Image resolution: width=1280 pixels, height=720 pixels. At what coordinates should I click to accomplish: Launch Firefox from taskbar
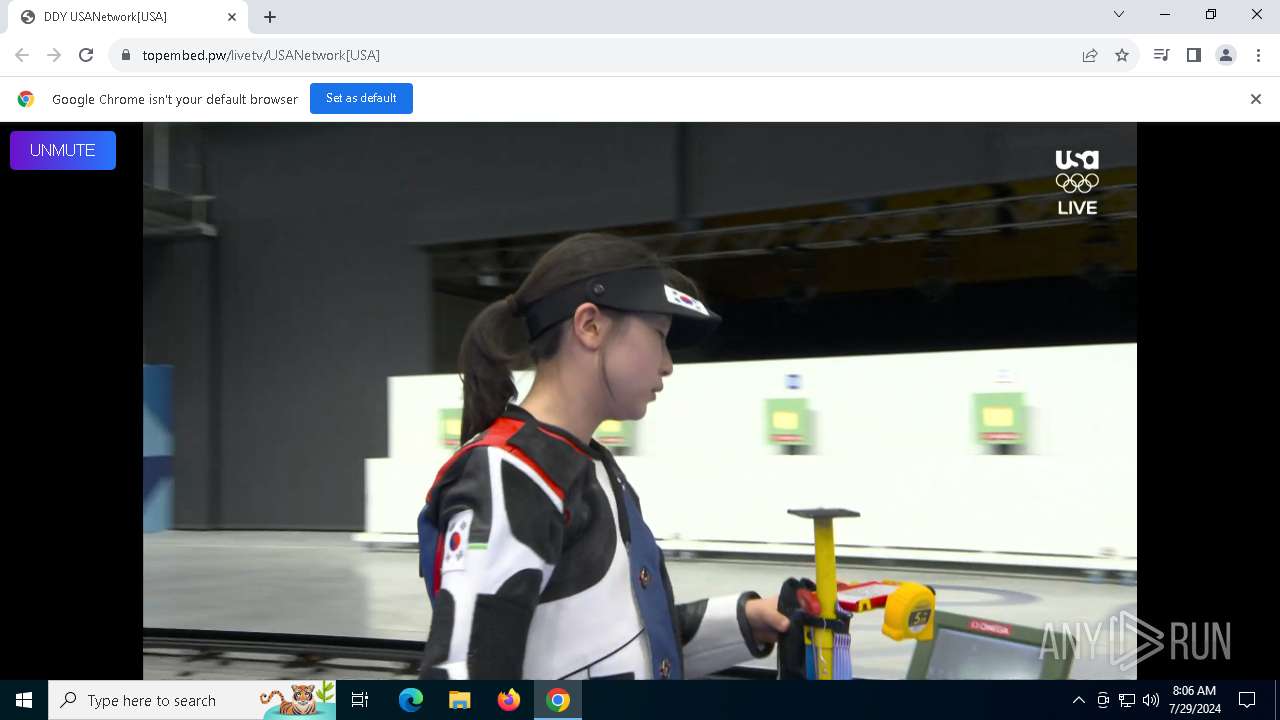509,700
